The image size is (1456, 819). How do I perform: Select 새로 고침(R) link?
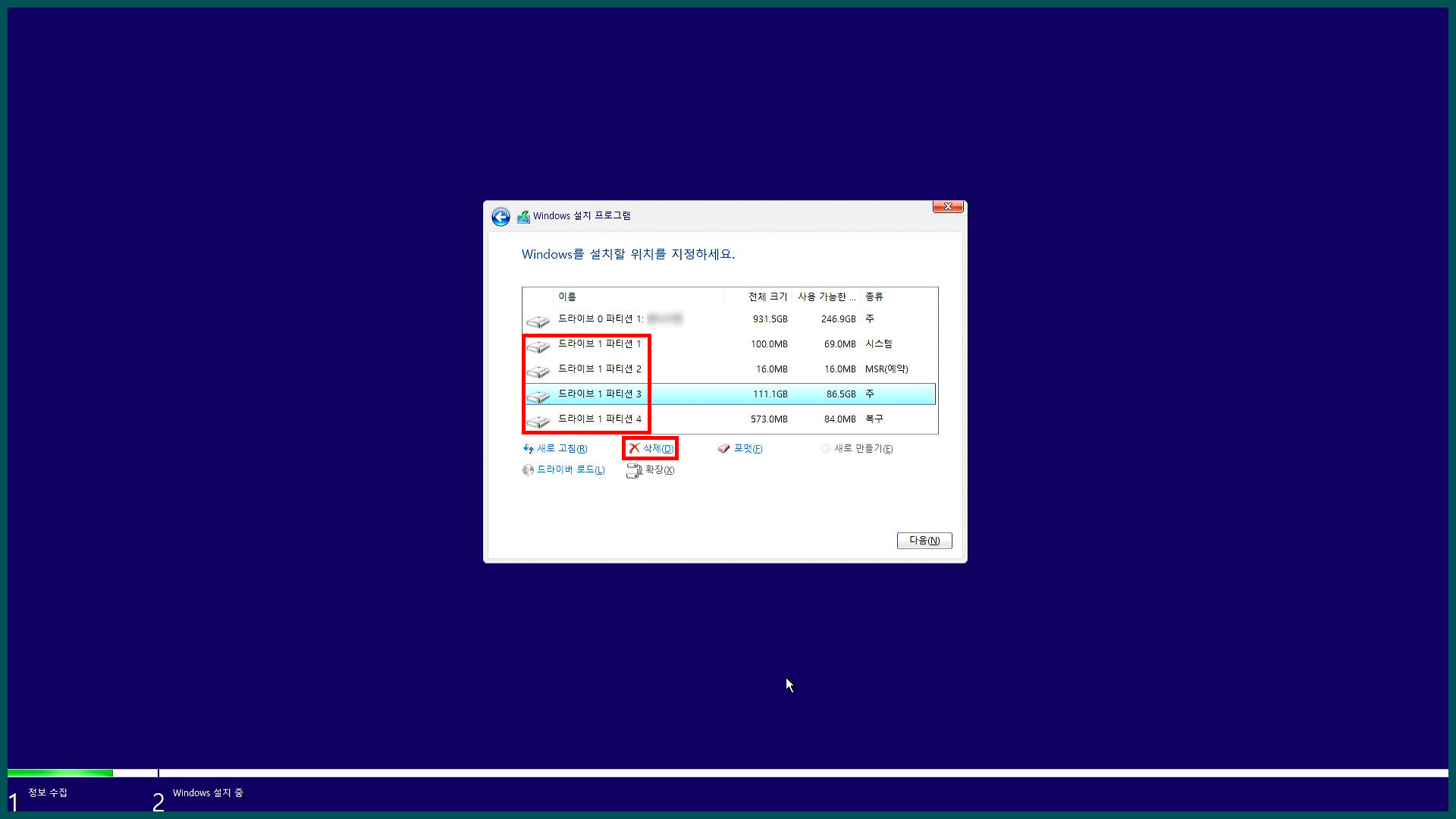562,449
